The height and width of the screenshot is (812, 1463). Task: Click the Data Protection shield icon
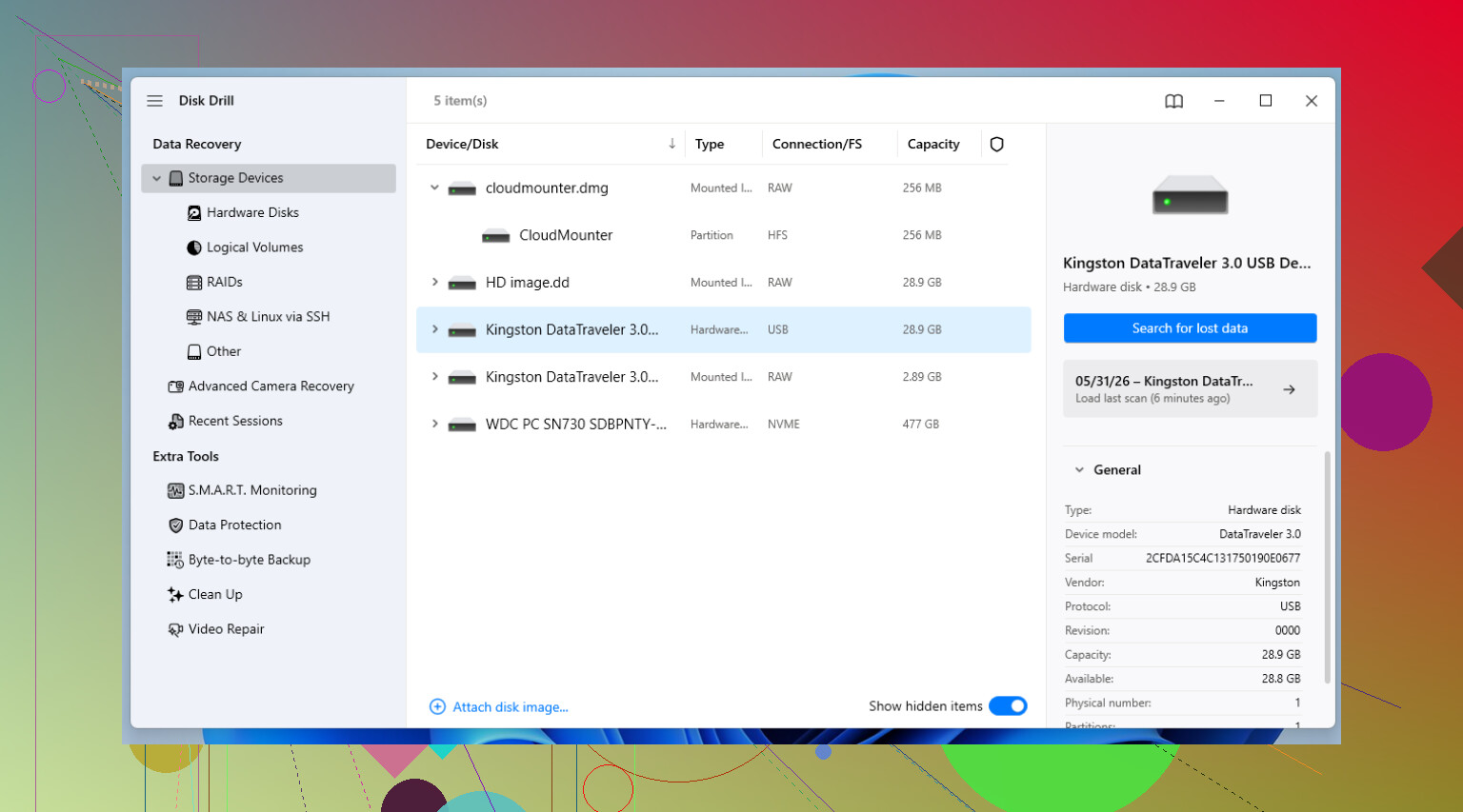(176, 525)
